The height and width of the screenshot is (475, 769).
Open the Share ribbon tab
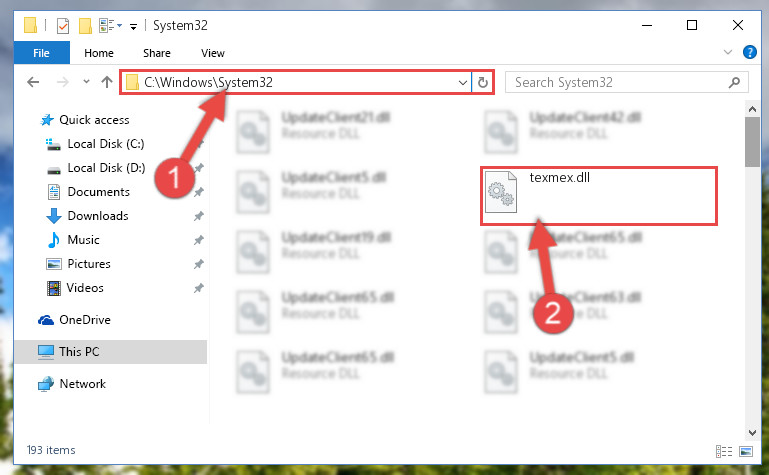click(x=156, y=53)
